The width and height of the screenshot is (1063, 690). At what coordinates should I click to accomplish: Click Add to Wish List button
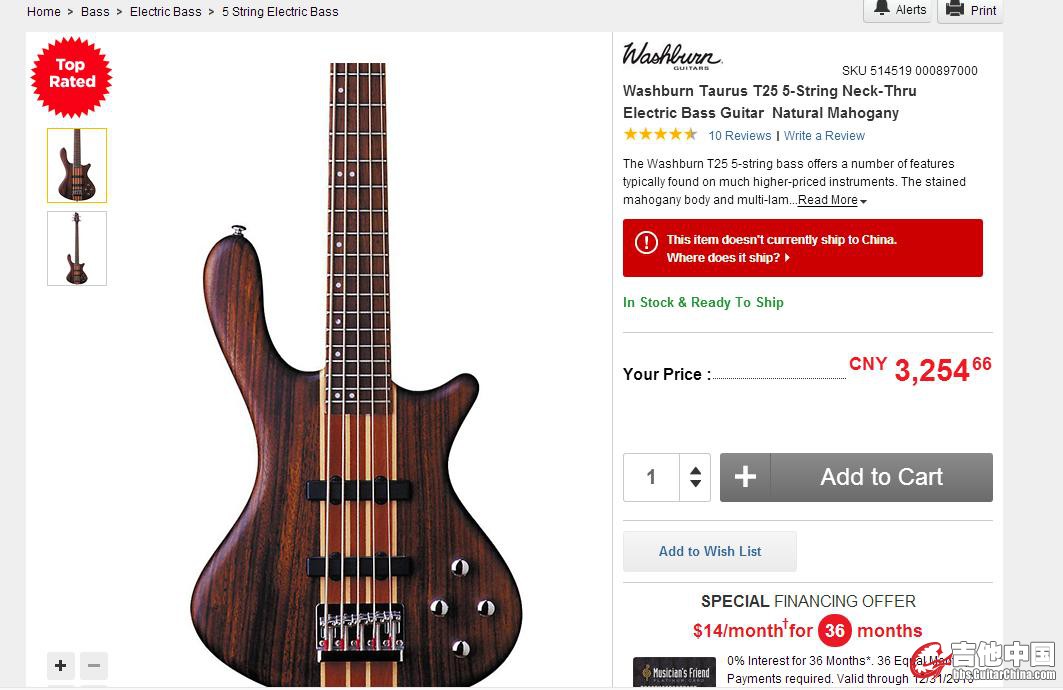[x=710, y=551]
